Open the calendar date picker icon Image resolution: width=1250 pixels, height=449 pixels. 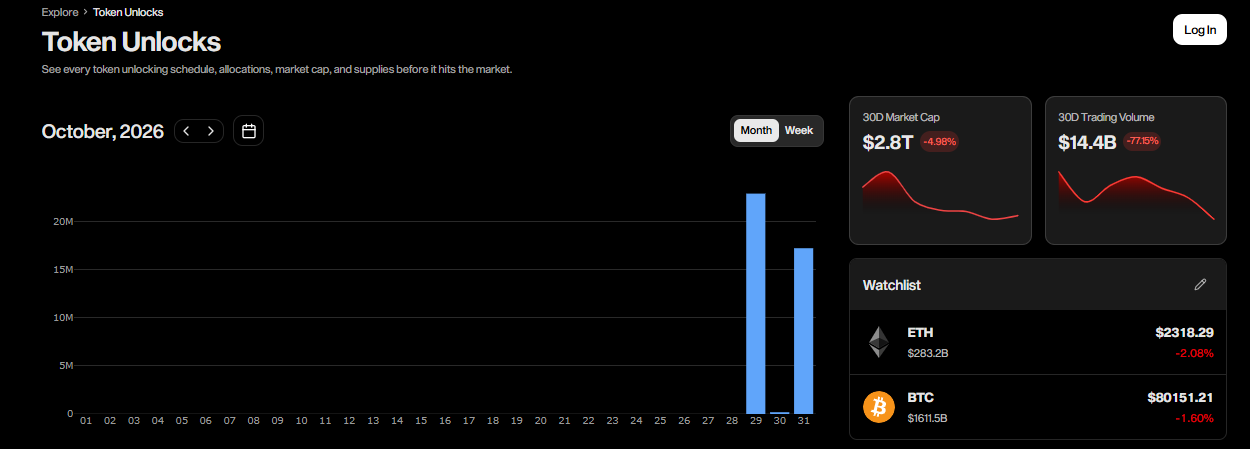tap(249, 131)
